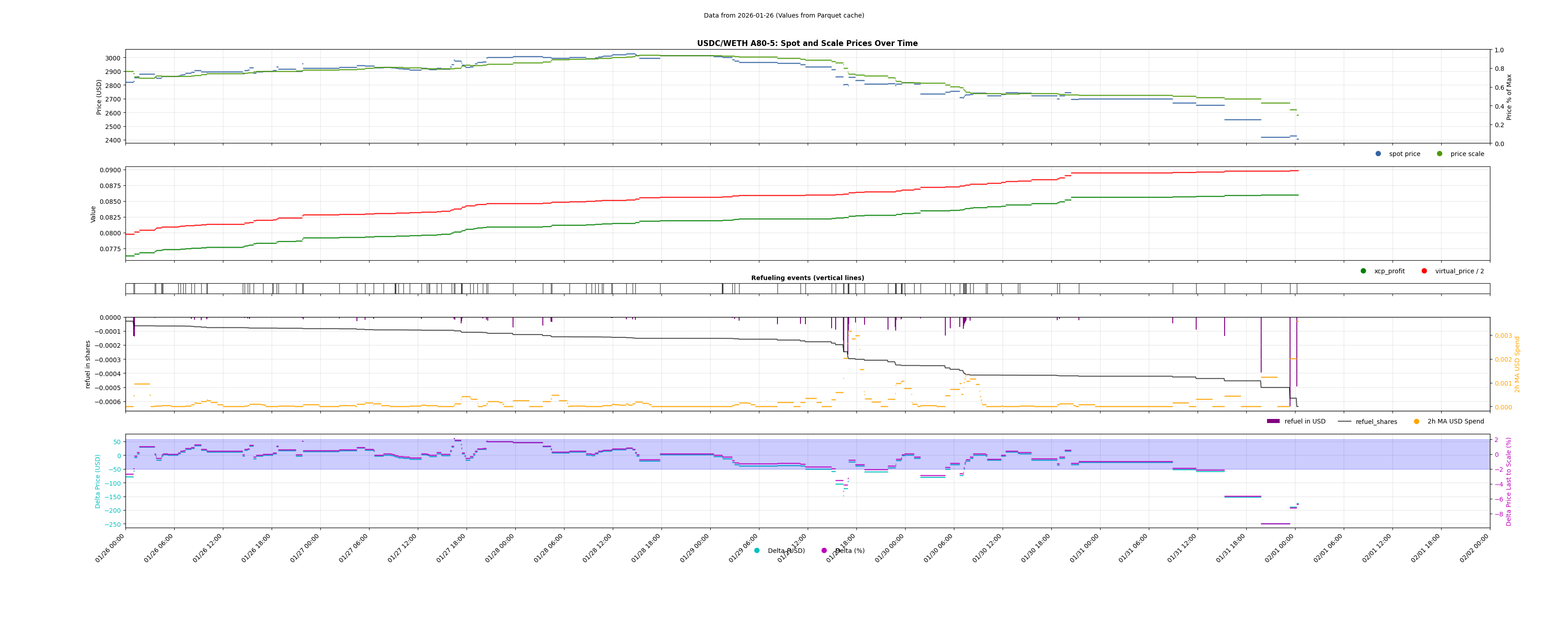
Task: Click the cyan Delta (USD) legend dot
Action: tap(757, 551)
